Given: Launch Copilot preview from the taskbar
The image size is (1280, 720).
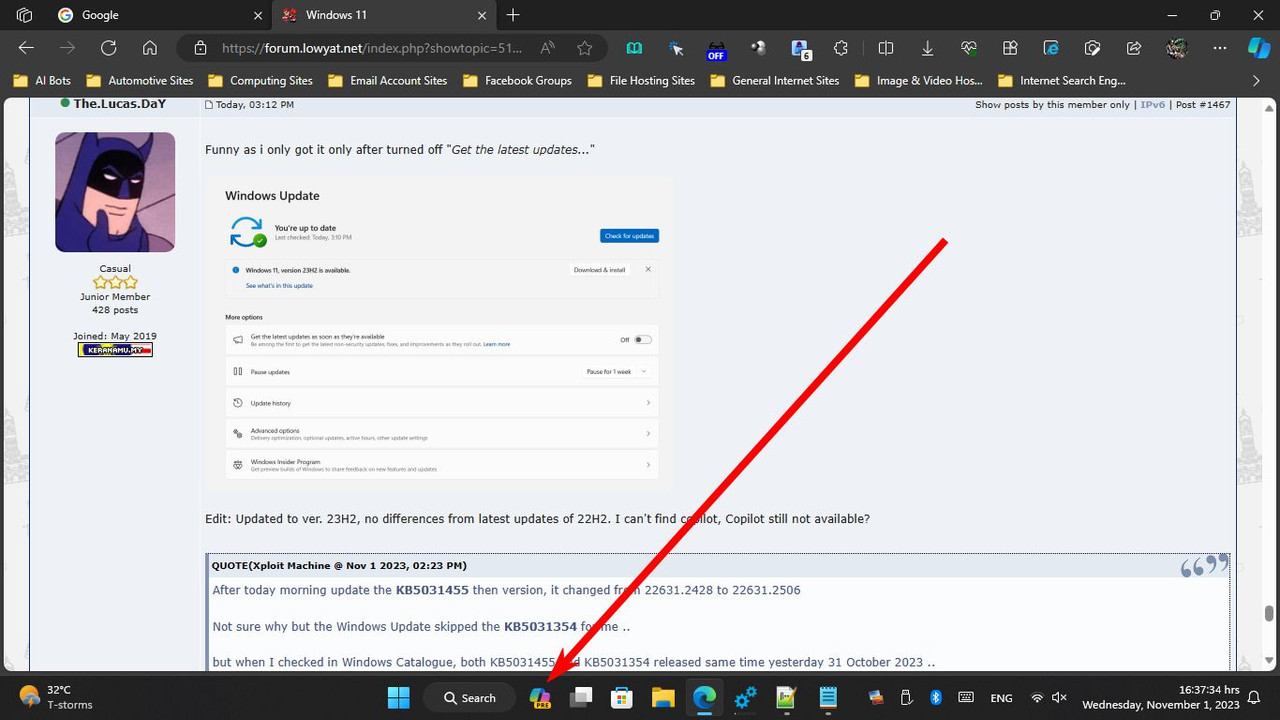Looking at the screenshot, I should point(540,698).
